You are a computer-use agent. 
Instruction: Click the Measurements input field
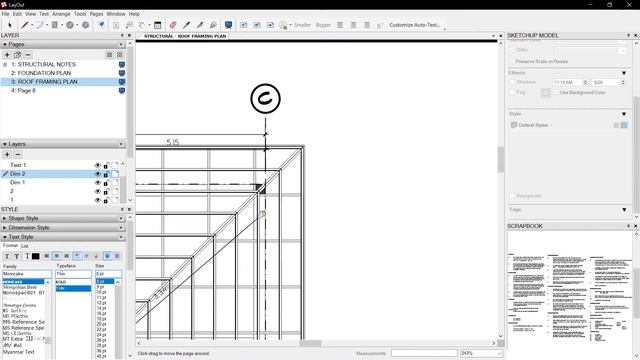point(424,353)
